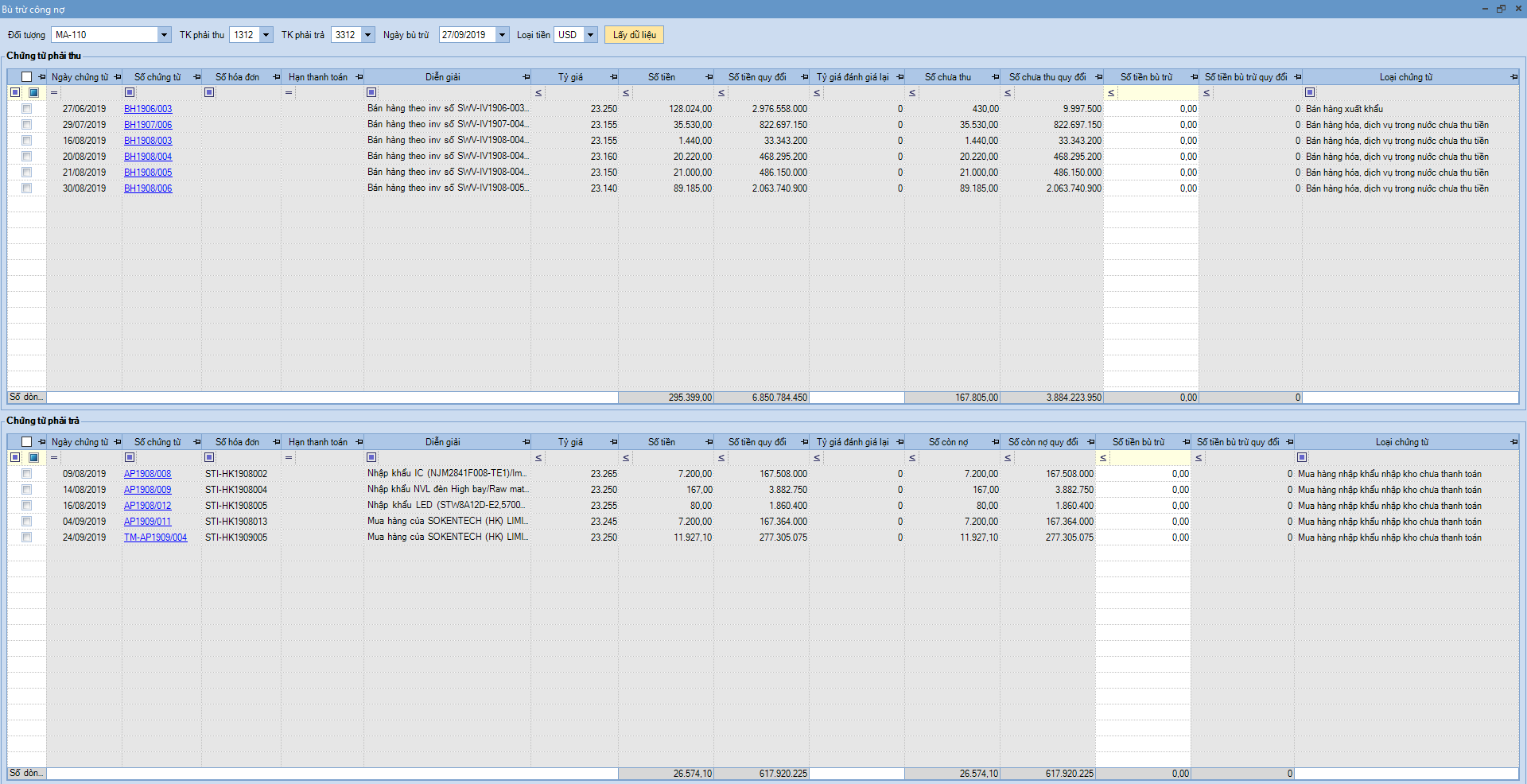Open voucher link TM-AP1909/004

(x=155, y=538)
